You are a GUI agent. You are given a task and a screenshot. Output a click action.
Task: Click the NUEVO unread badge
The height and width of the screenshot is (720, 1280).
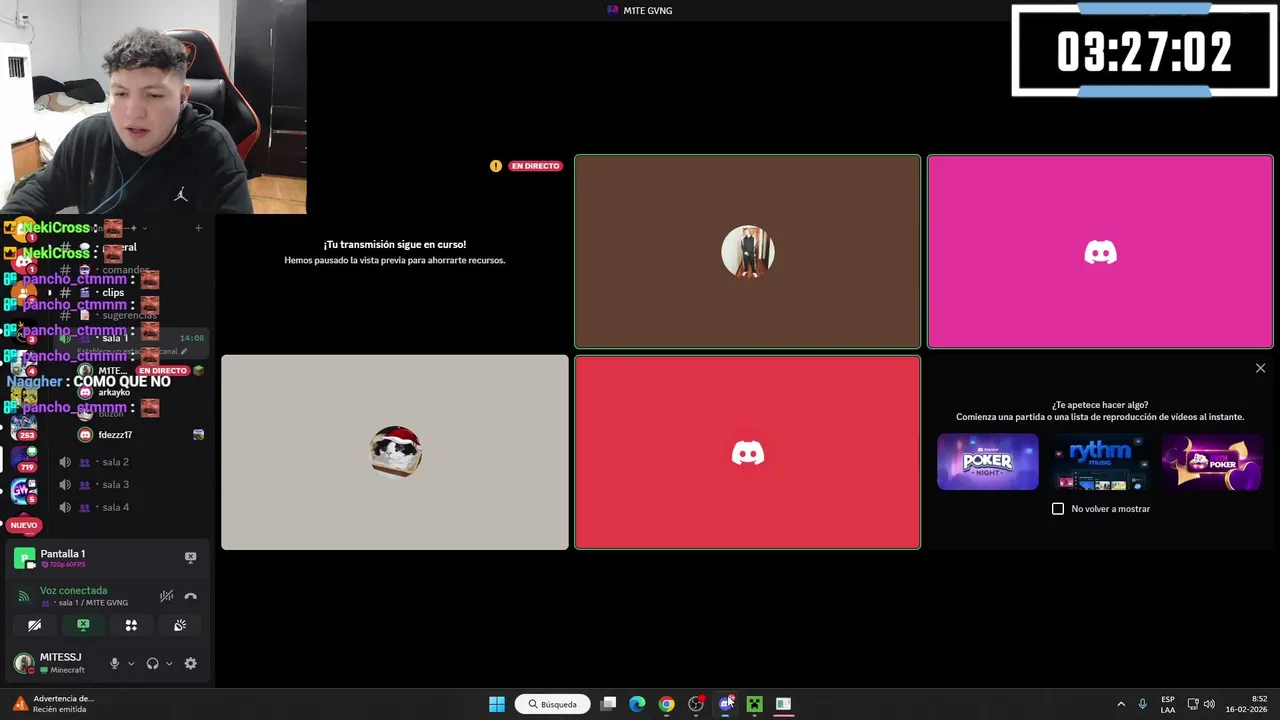[23, 525]
